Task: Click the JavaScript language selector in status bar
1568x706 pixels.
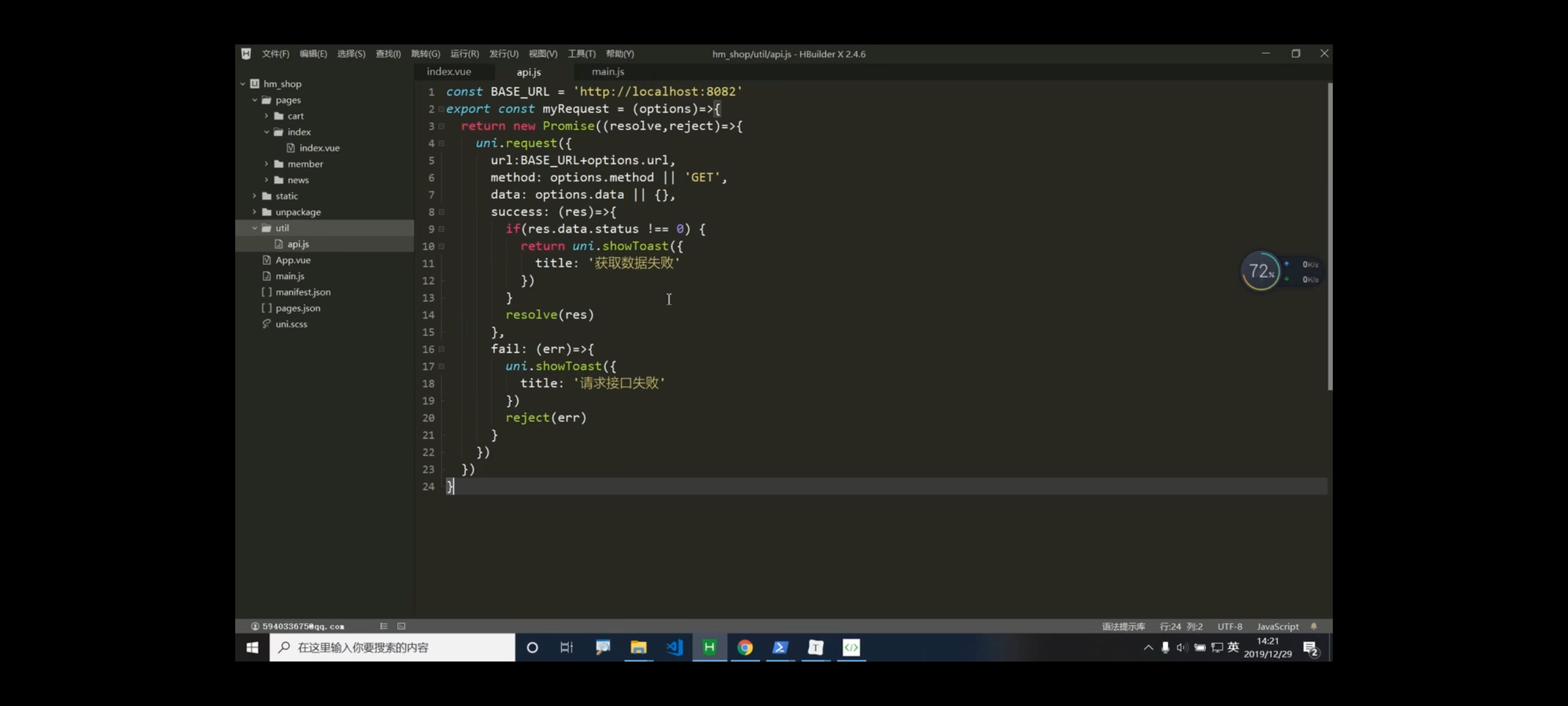Action: [x=1277, y=626]
